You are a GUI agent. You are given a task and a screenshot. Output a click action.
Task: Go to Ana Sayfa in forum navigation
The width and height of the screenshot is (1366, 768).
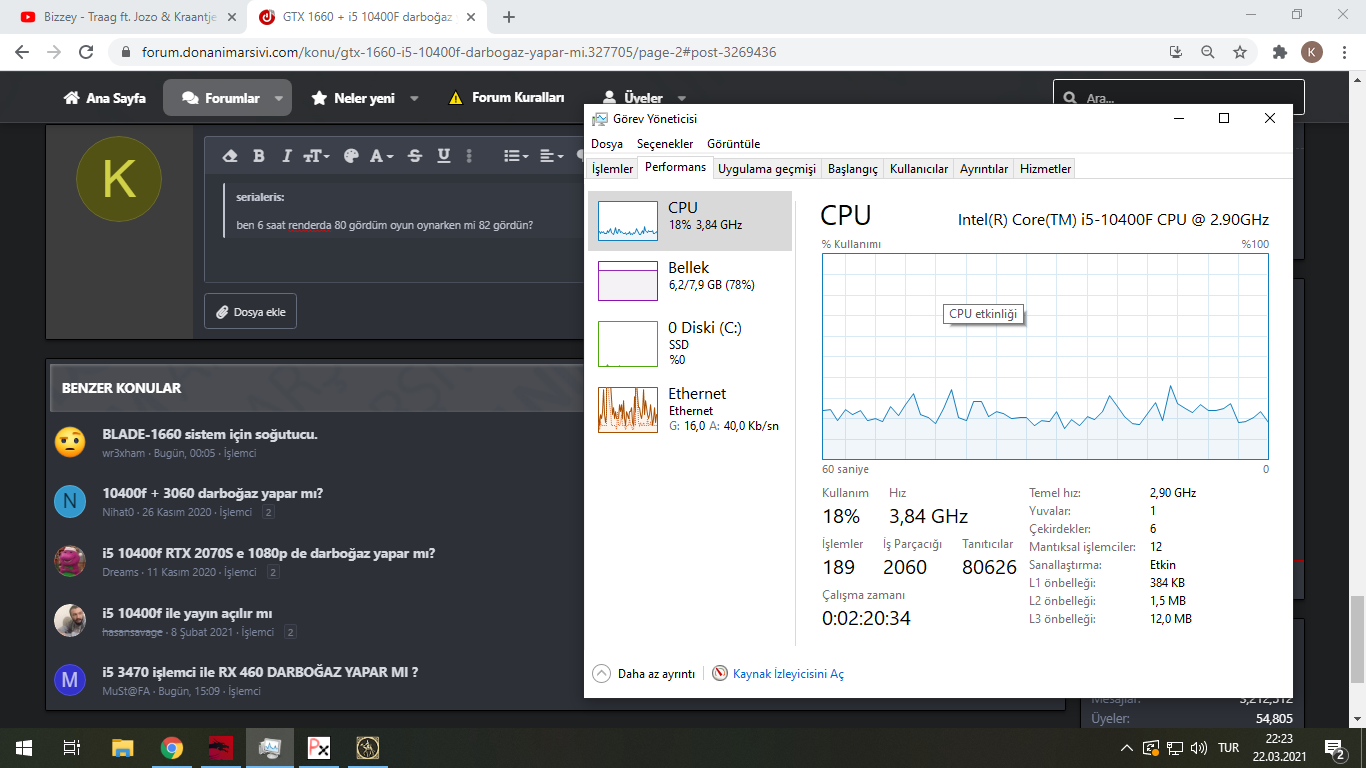pyautogui.click(x=104, y=98)
